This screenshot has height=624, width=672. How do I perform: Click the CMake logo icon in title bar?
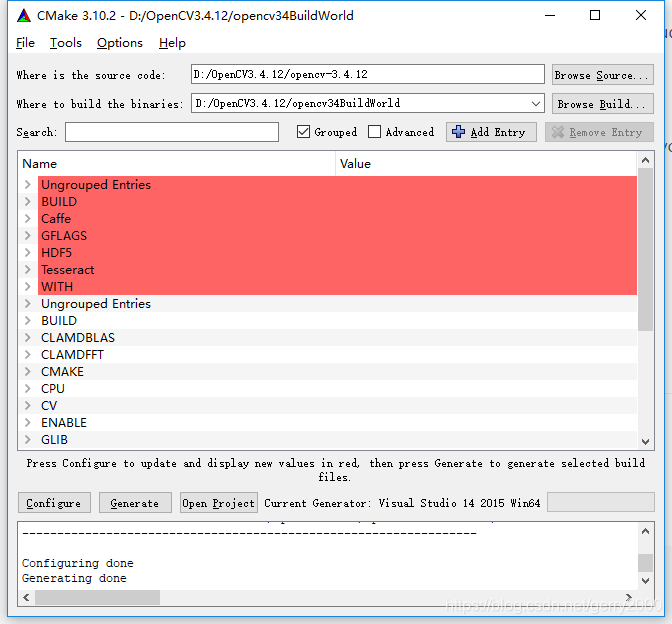pyautogui.click(x=24, y=16)
